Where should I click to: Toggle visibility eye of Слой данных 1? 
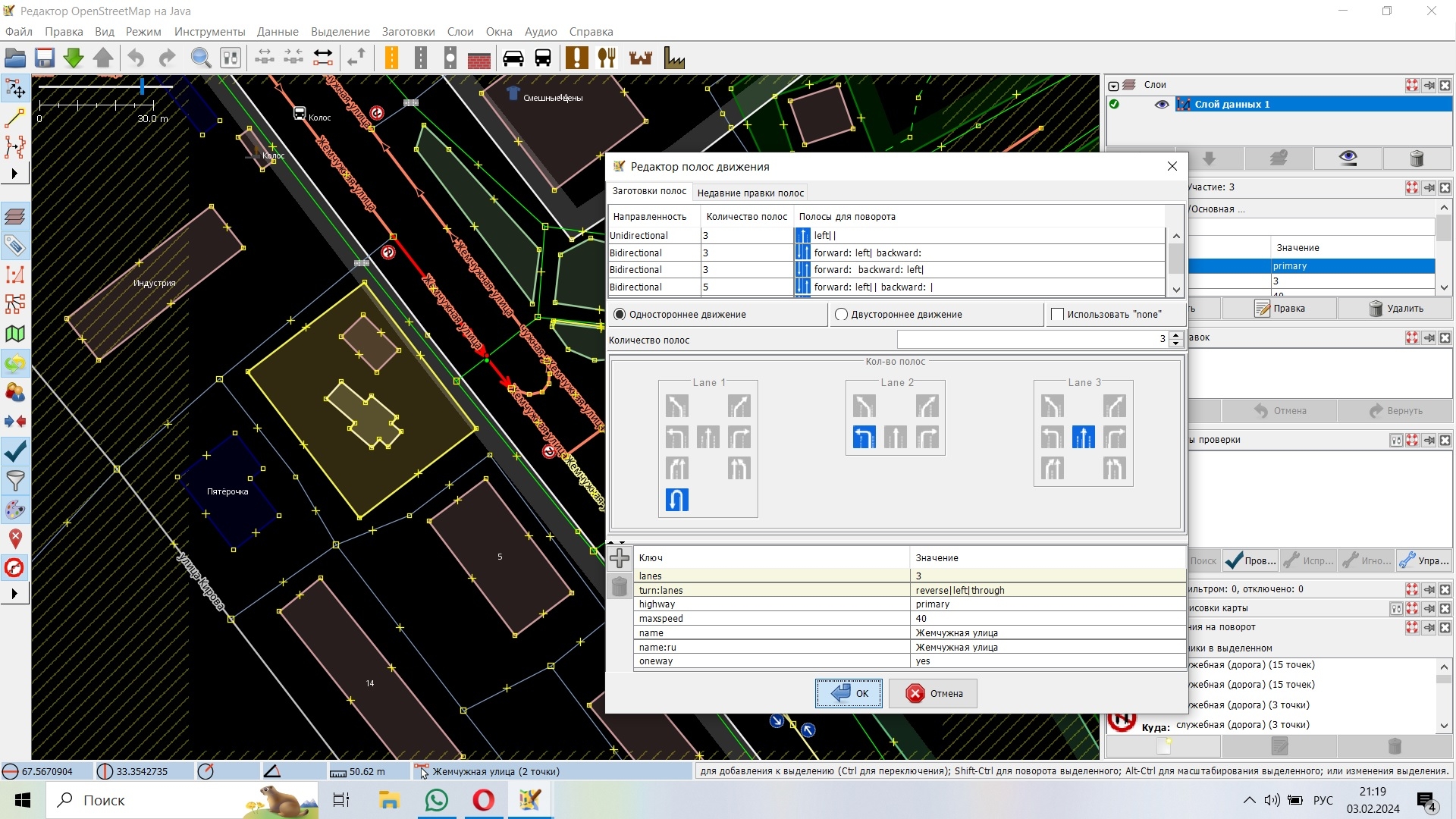(x=1161, y=105)
